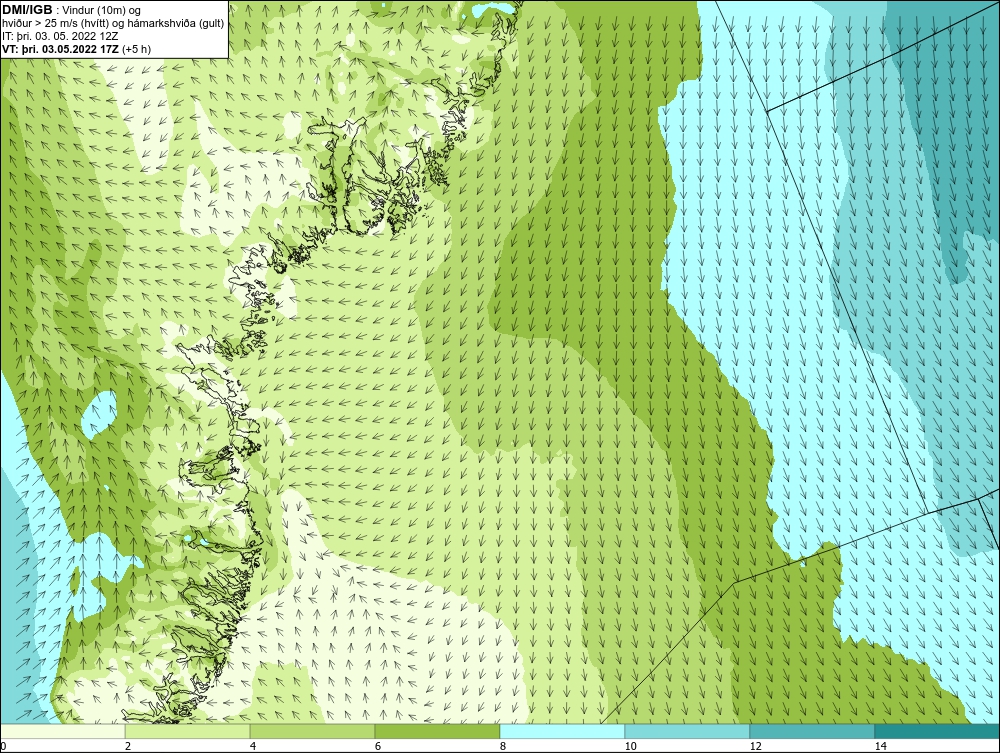Click the 'VT: þri. 03.05.2022 17Z' line
The width and height of the screenshot is (1000, 753).
[x=77, y=49]
